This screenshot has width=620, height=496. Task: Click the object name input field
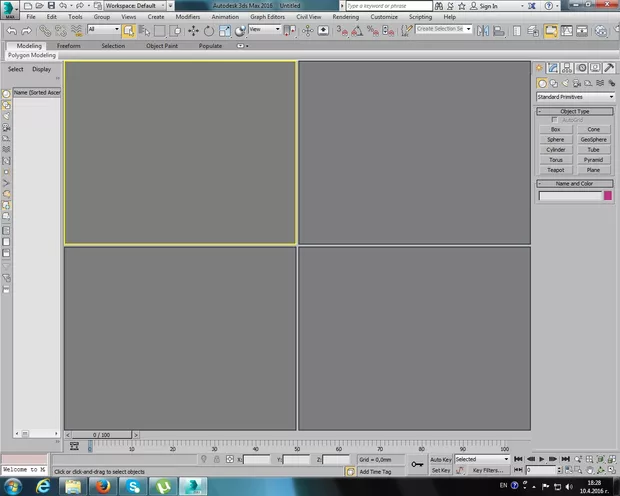pos(569,196)
